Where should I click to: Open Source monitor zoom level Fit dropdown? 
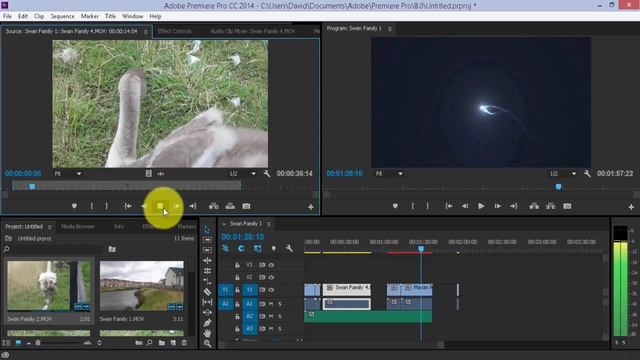click(x=68, y=173)
